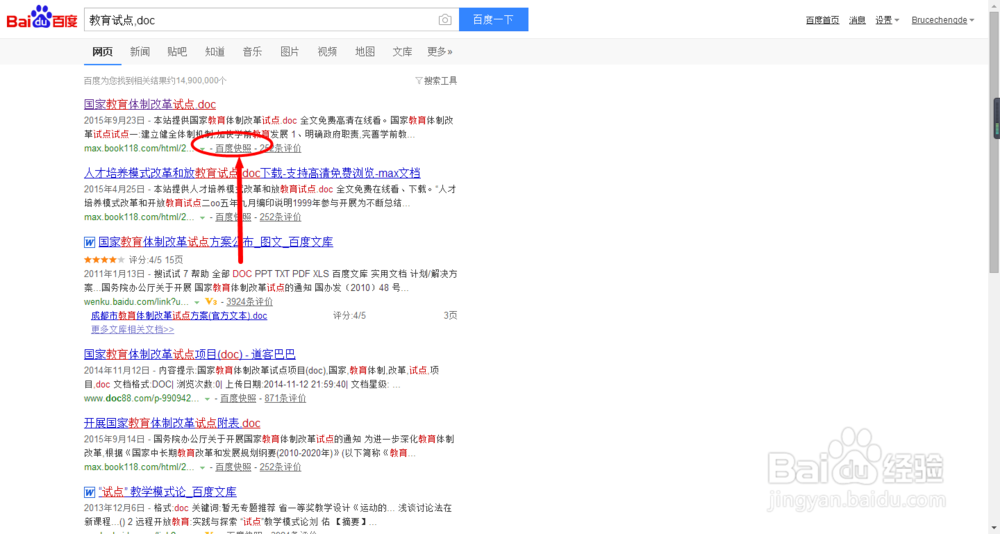Image resolution: width=1000 pixels, height=534 pixels.
Task: Click the 百度一下 search button
Action: coord(493,20)
